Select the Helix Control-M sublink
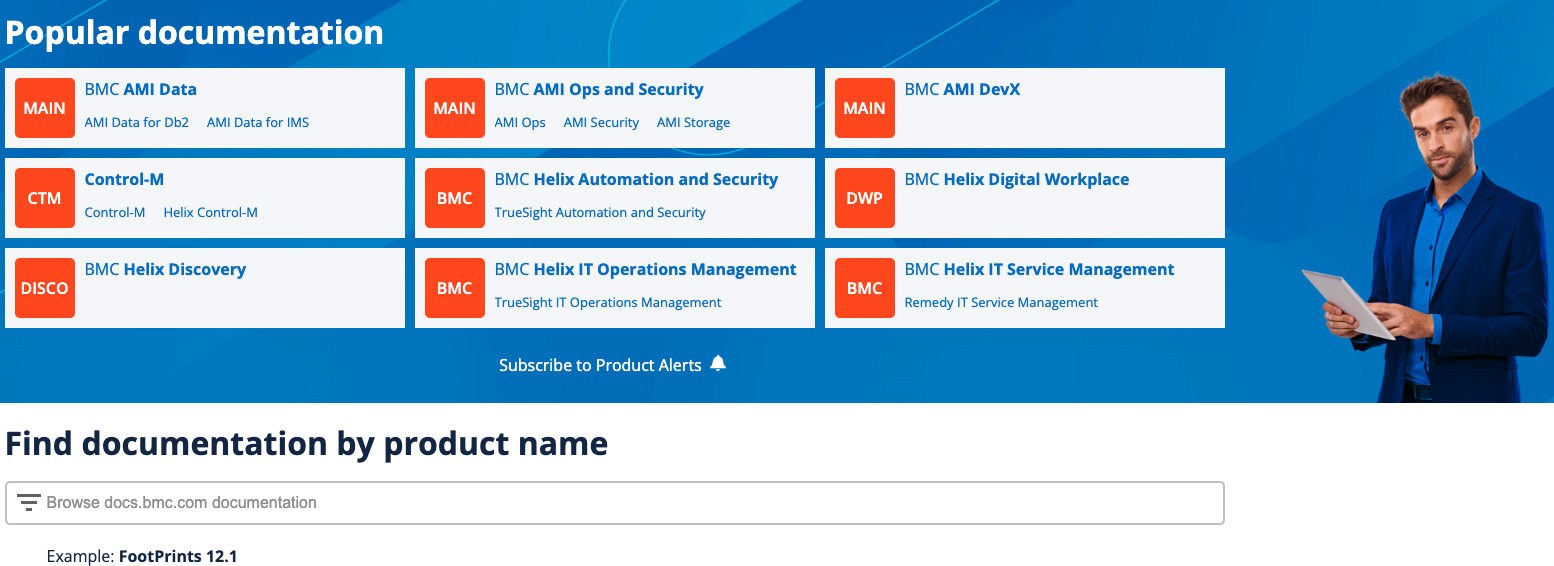Image resolution: width=1554 pixels, height=566 pixels. coord(211,212)
